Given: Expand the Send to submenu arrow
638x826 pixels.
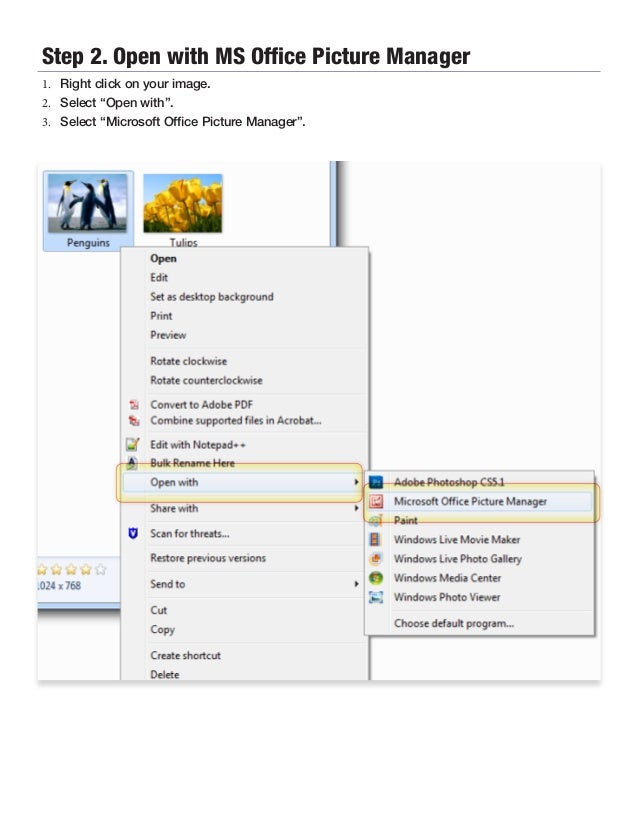Looking at the screenshot, I should pos(356,584).
